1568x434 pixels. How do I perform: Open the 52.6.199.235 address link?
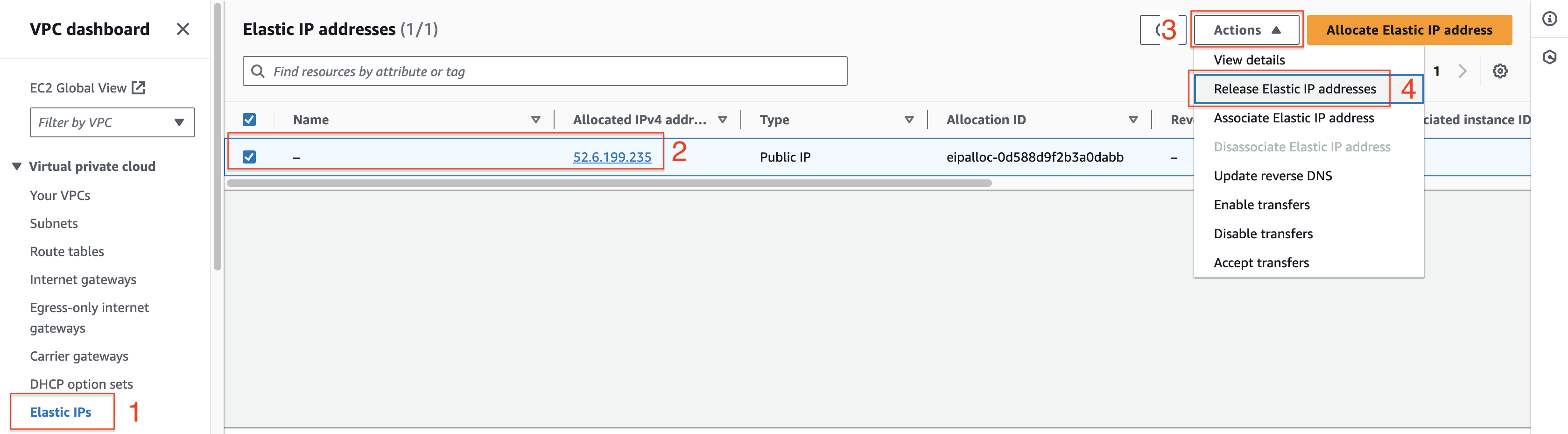(612, 157)
